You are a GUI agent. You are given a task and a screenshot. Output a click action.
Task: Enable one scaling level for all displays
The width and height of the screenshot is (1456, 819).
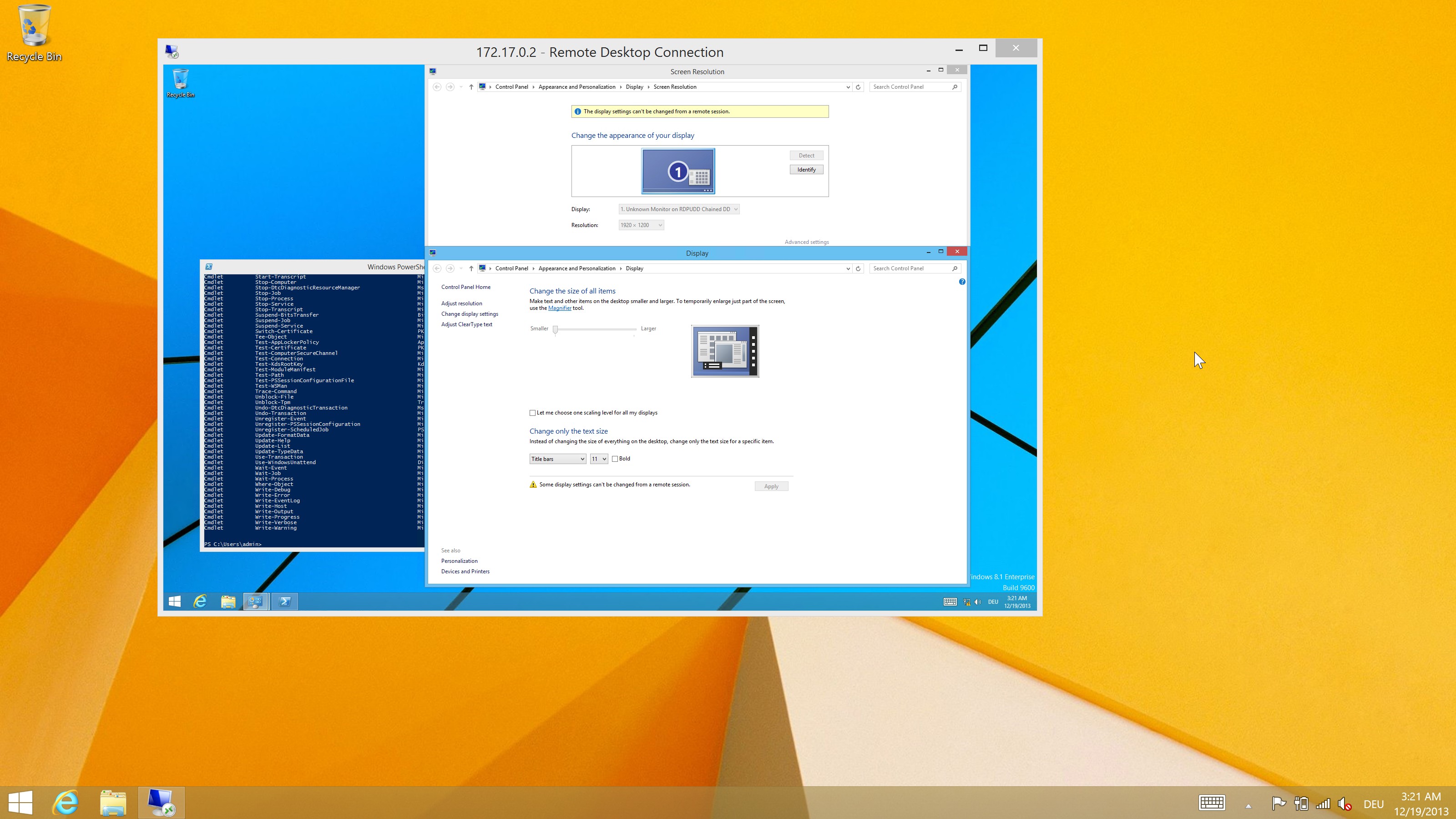[532, 413]
